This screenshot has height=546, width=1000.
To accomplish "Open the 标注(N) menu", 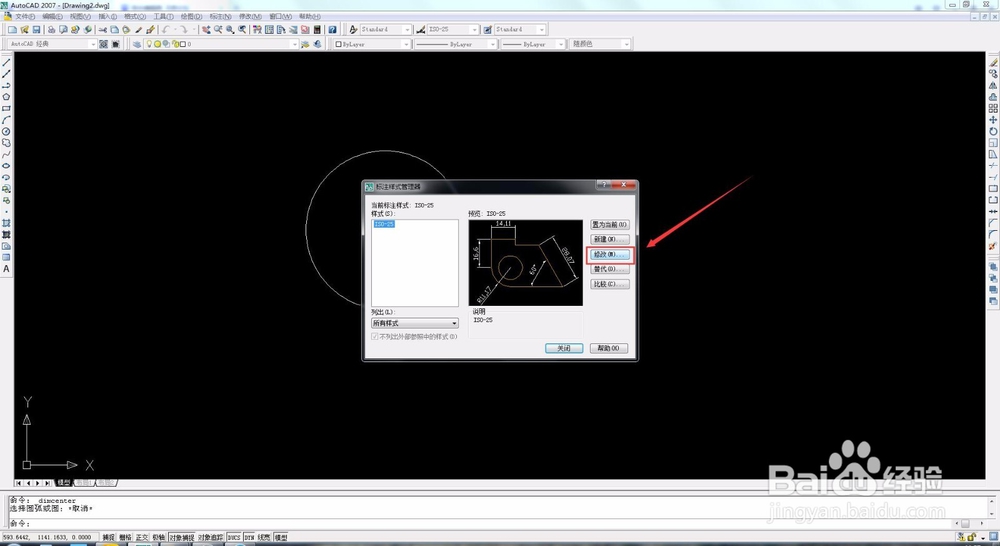I will 221,17.
